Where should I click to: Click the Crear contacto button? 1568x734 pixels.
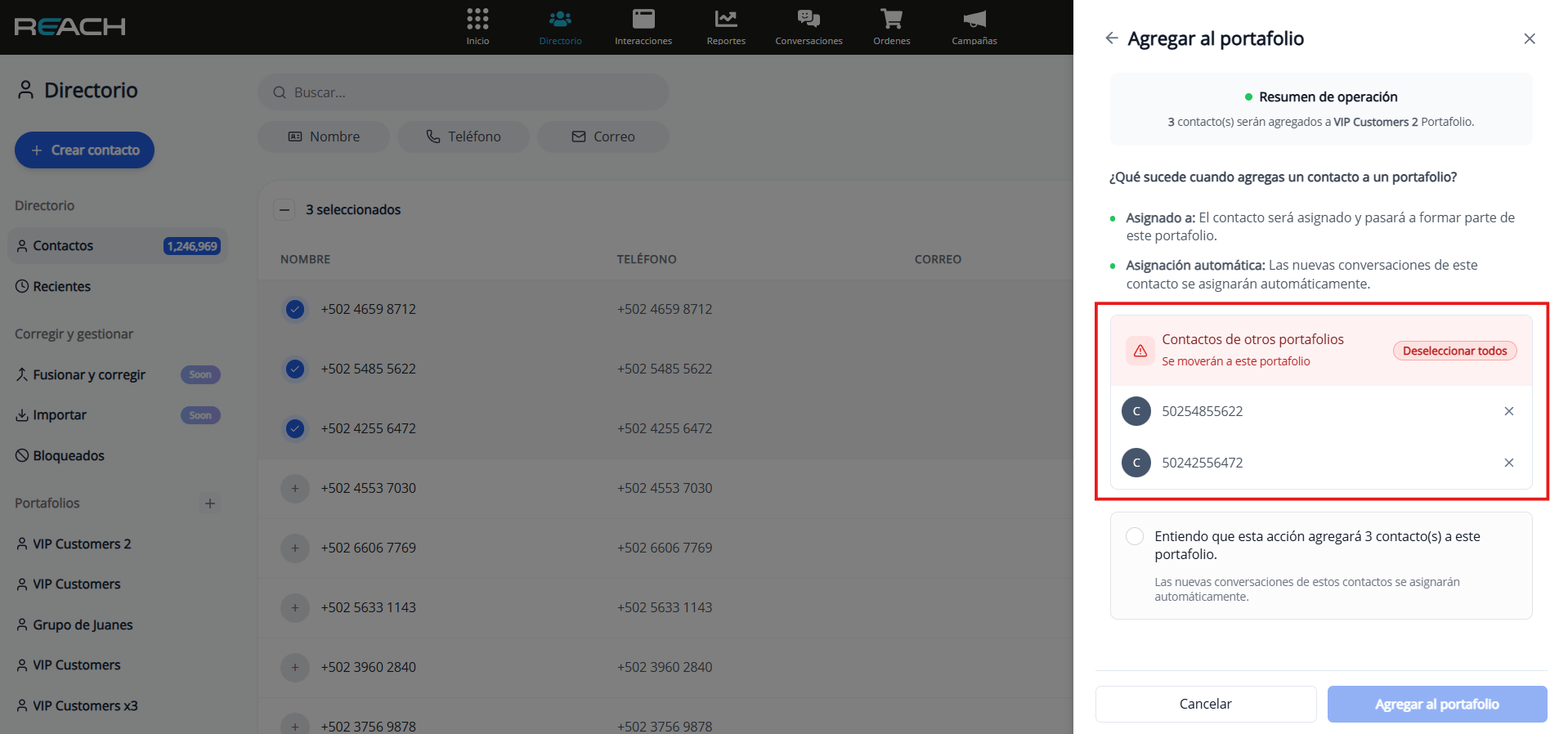point(84,150)
